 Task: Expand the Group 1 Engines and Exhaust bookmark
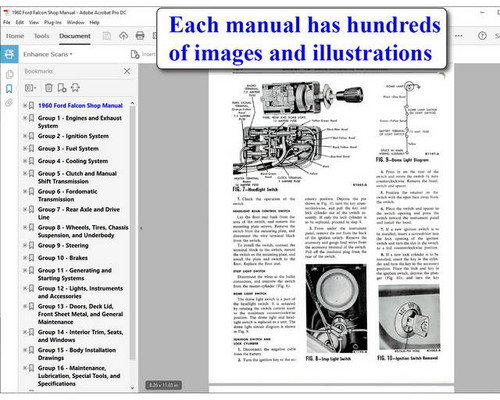(x=25, y=118)
